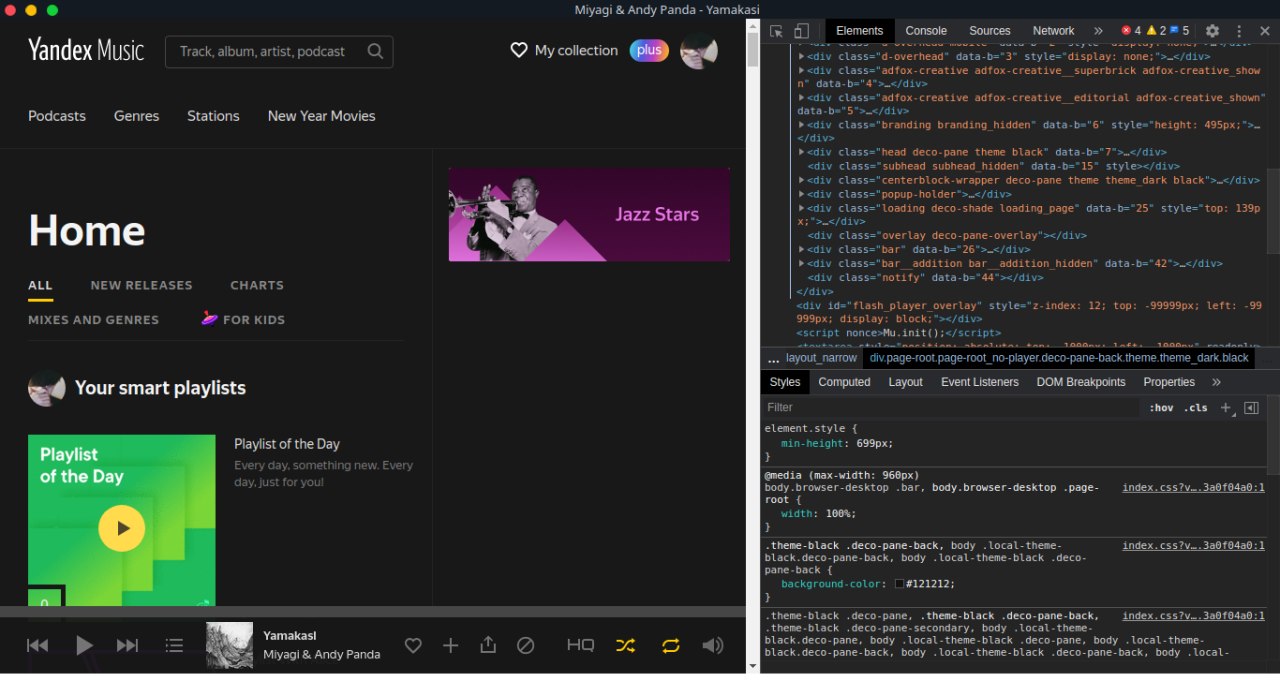
Task: Click the dislike (block) icon in player bar
Action: coord(525,646)
